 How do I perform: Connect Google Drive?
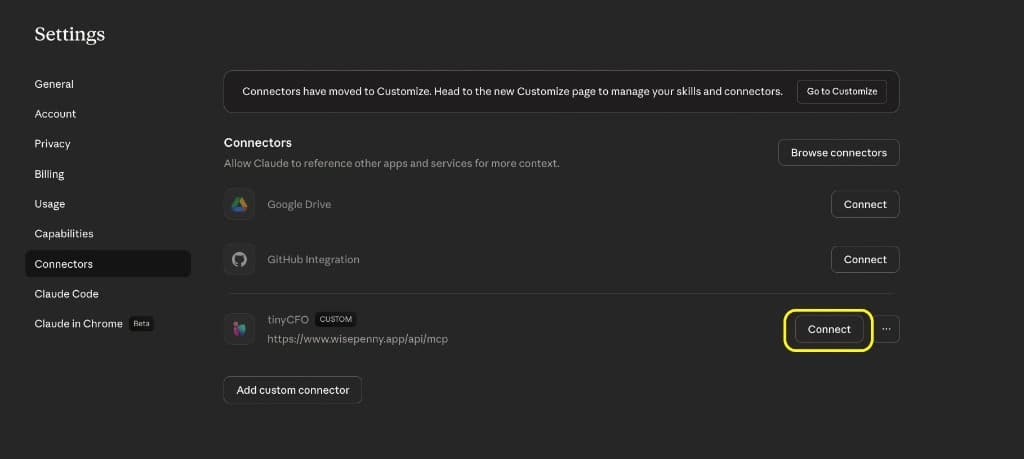click(x=865, y=204)
